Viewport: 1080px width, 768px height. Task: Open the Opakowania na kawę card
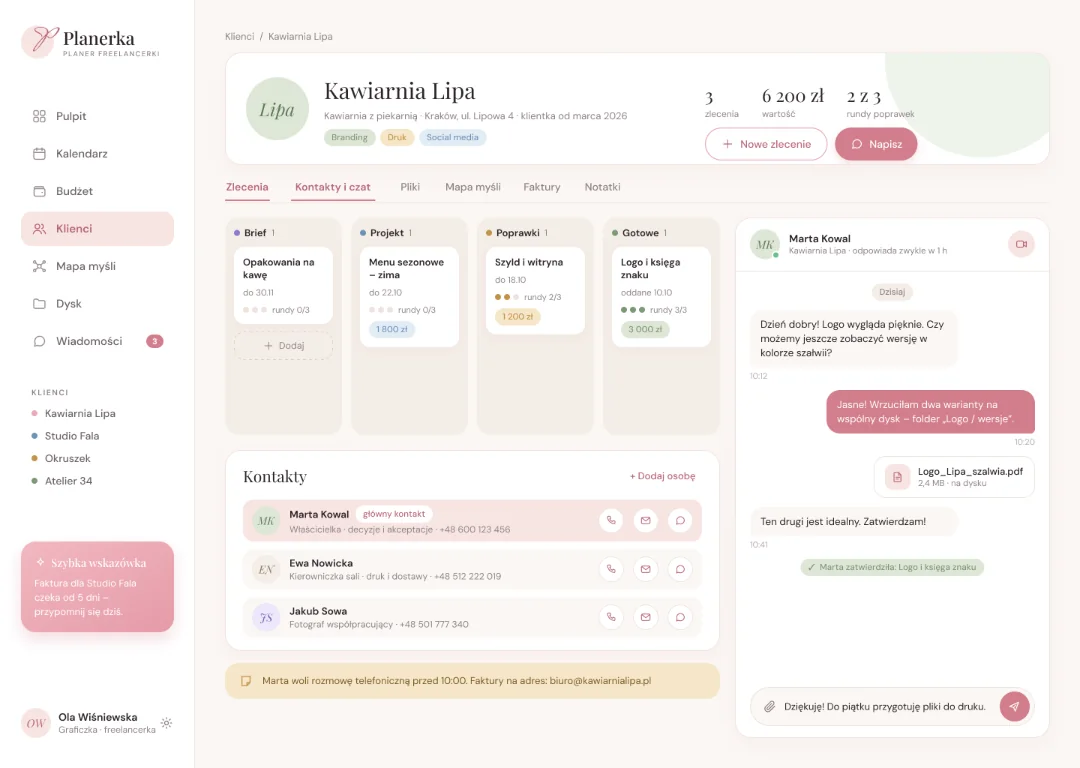pyautogui.click(x=283, y=285)
